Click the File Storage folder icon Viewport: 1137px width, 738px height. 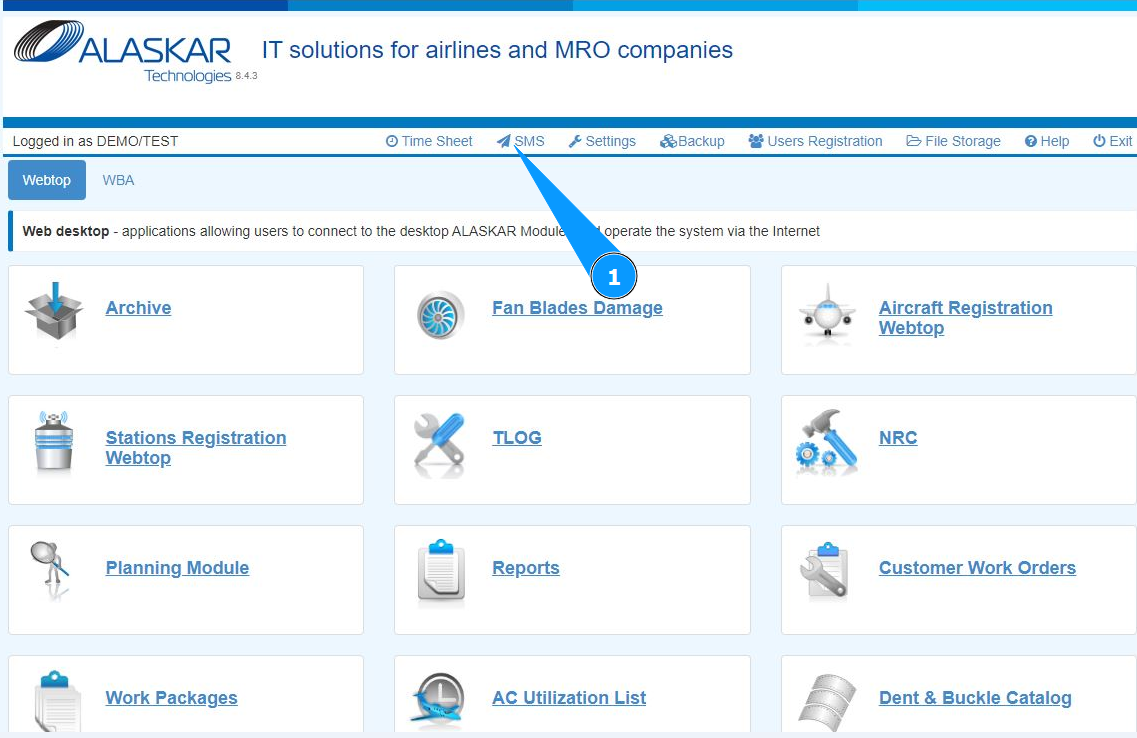click(914, 141)
